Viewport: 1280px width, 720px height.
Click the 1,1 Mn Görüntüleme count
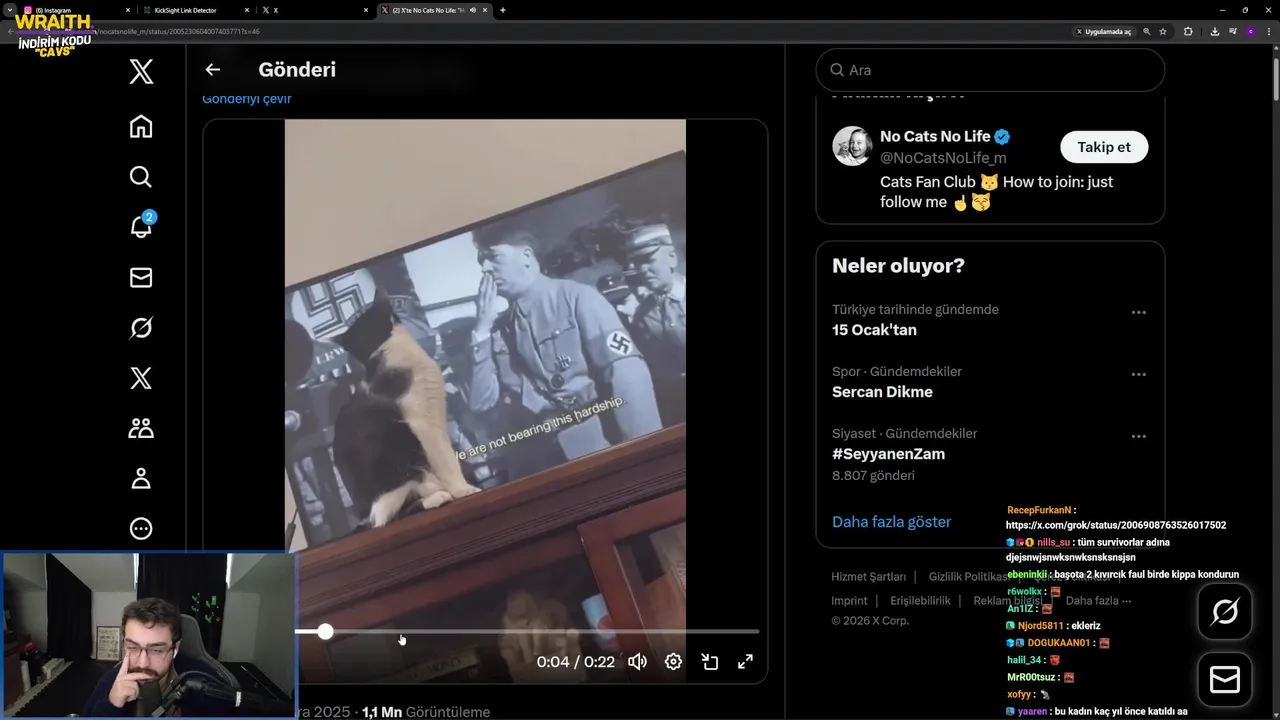pos(426,712)
